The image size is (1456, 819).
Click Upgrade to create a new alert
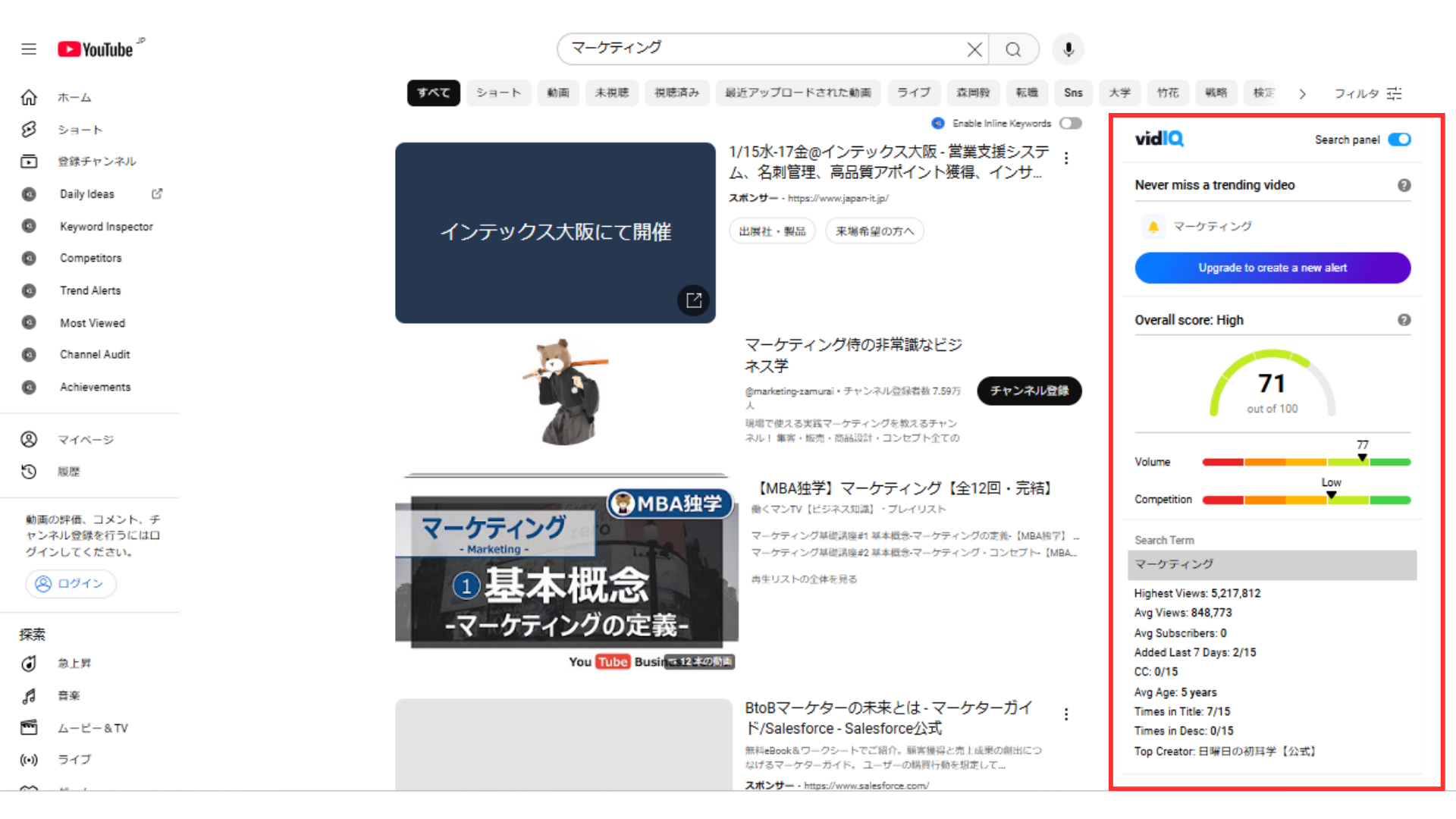click(x=1272, y=268)
